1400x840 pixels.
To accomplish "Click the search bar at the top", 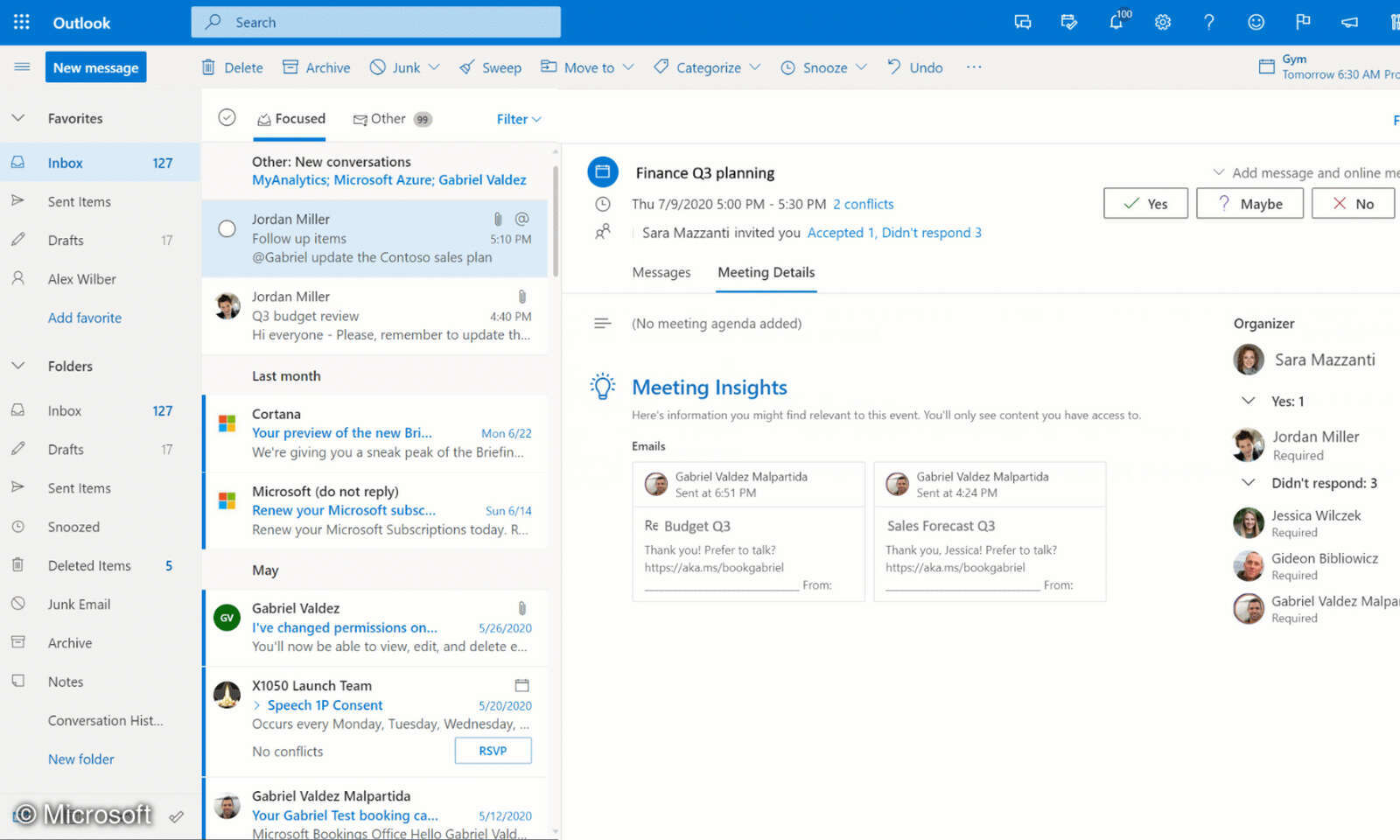I will (x=376, y=22).
